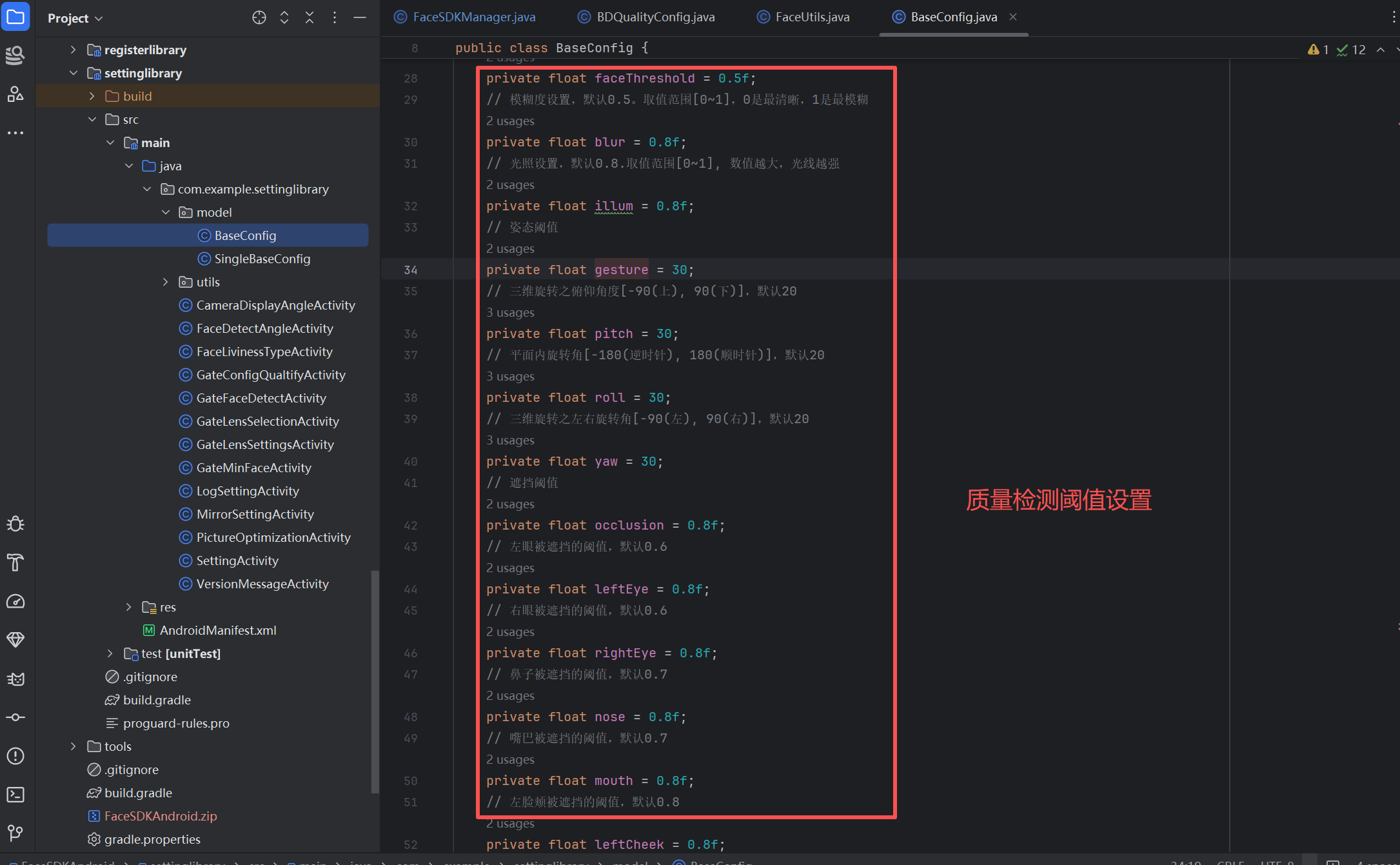Open SingleBaseConfig class in tree
The width and height of the screenshot is (1400, 865).
262,259
